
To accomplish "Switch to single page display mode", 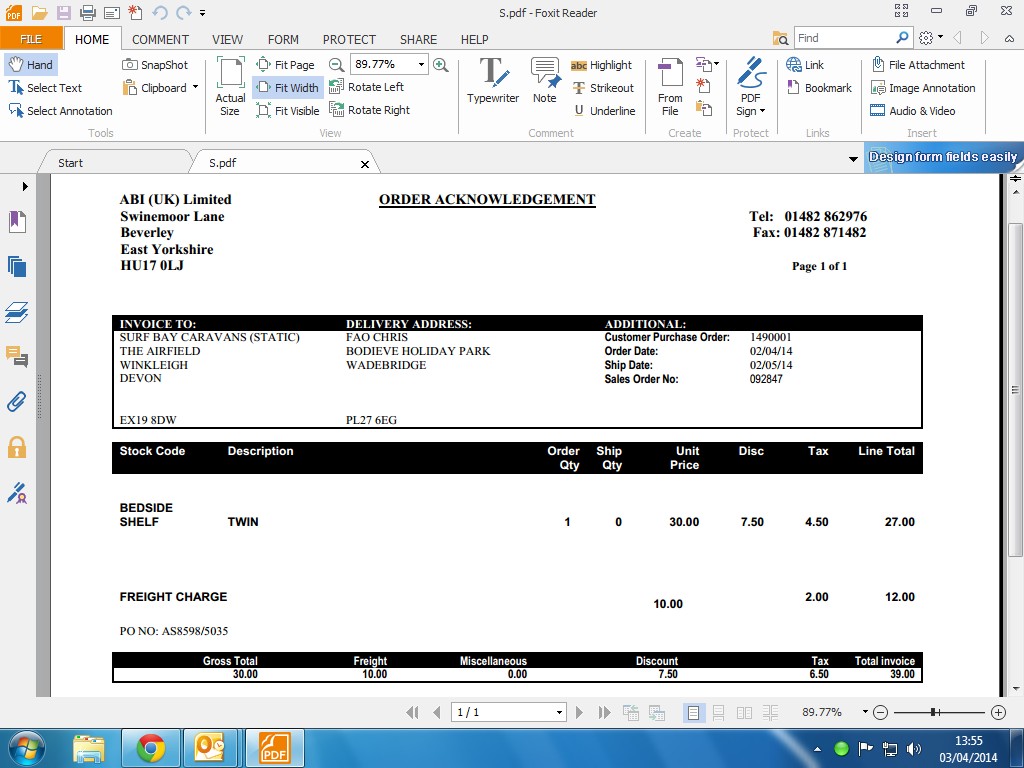I will [693, 712].
